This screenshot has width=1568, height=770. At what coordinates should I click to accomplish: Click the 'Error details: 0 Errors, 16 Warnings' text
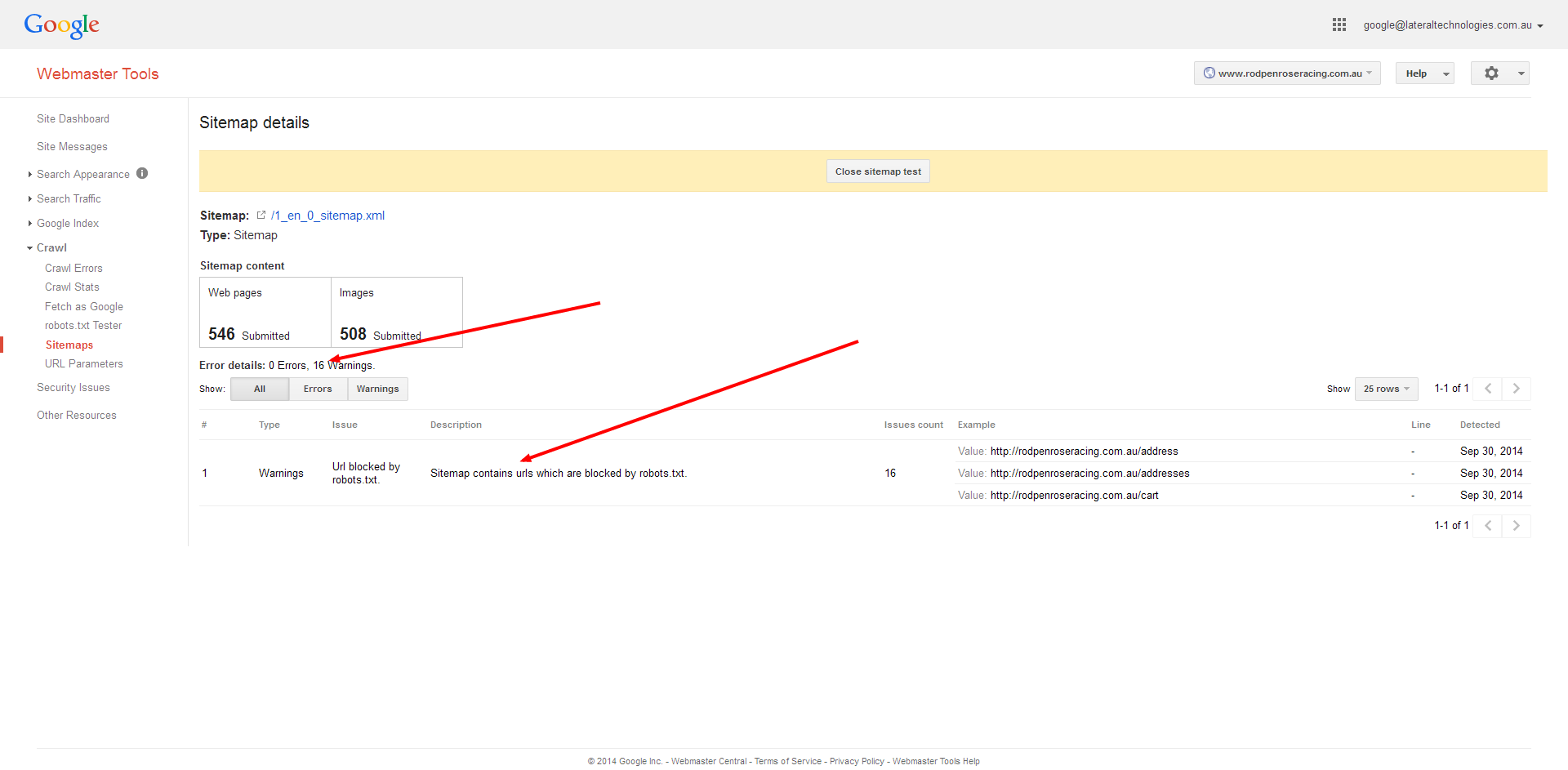(287, 365)
